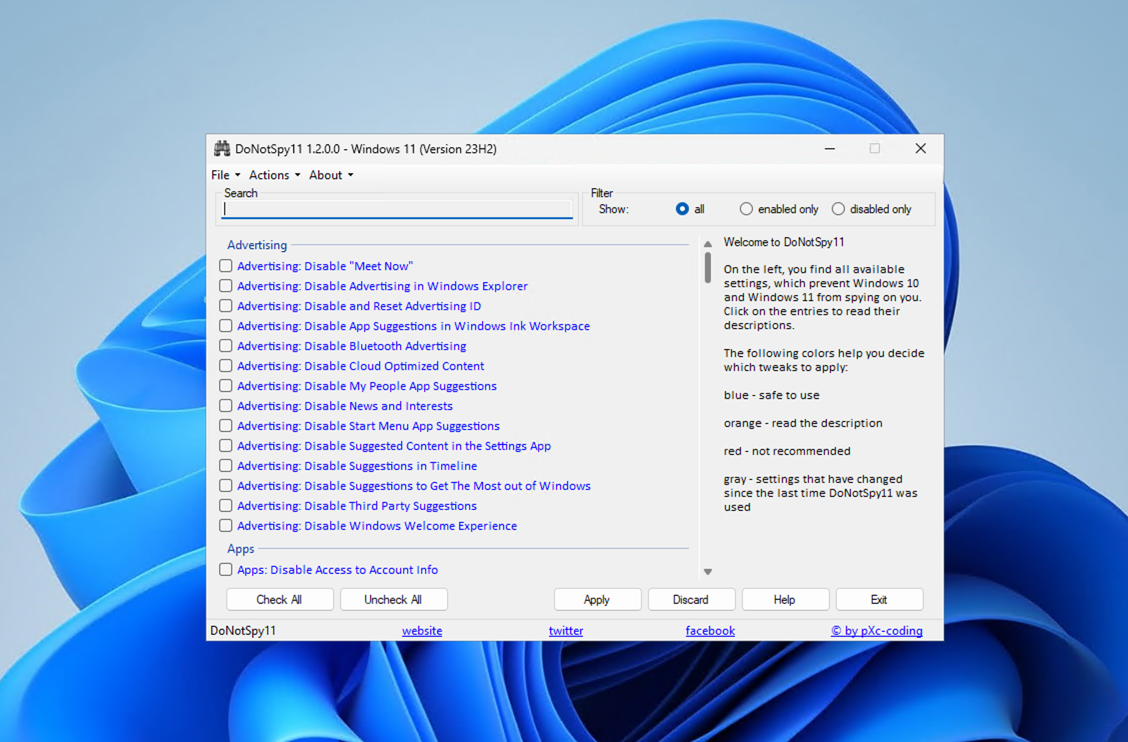Check Disable App Suggestions in Windows Ink Workspace
The height and width of the screenshot is (742, 1128).
click(226, 326)
